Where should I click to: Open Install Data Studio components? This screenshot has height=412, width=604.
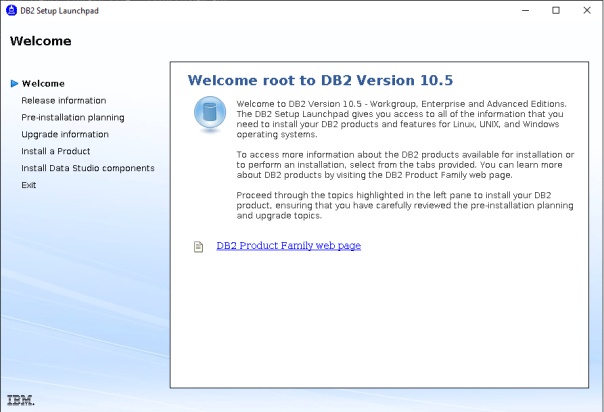pos(87,169)
